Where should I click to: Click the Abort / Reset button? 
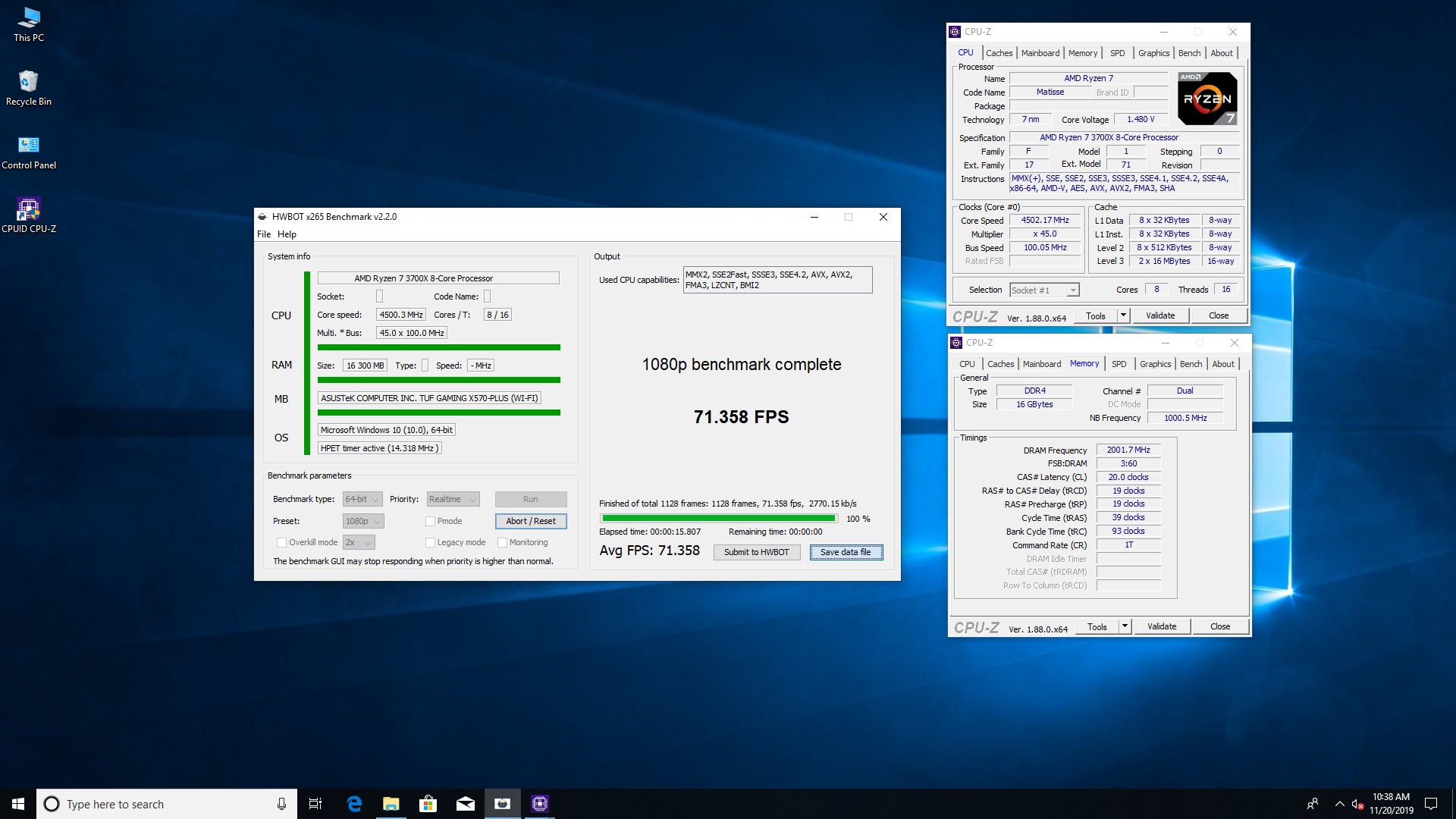point(531,521)
